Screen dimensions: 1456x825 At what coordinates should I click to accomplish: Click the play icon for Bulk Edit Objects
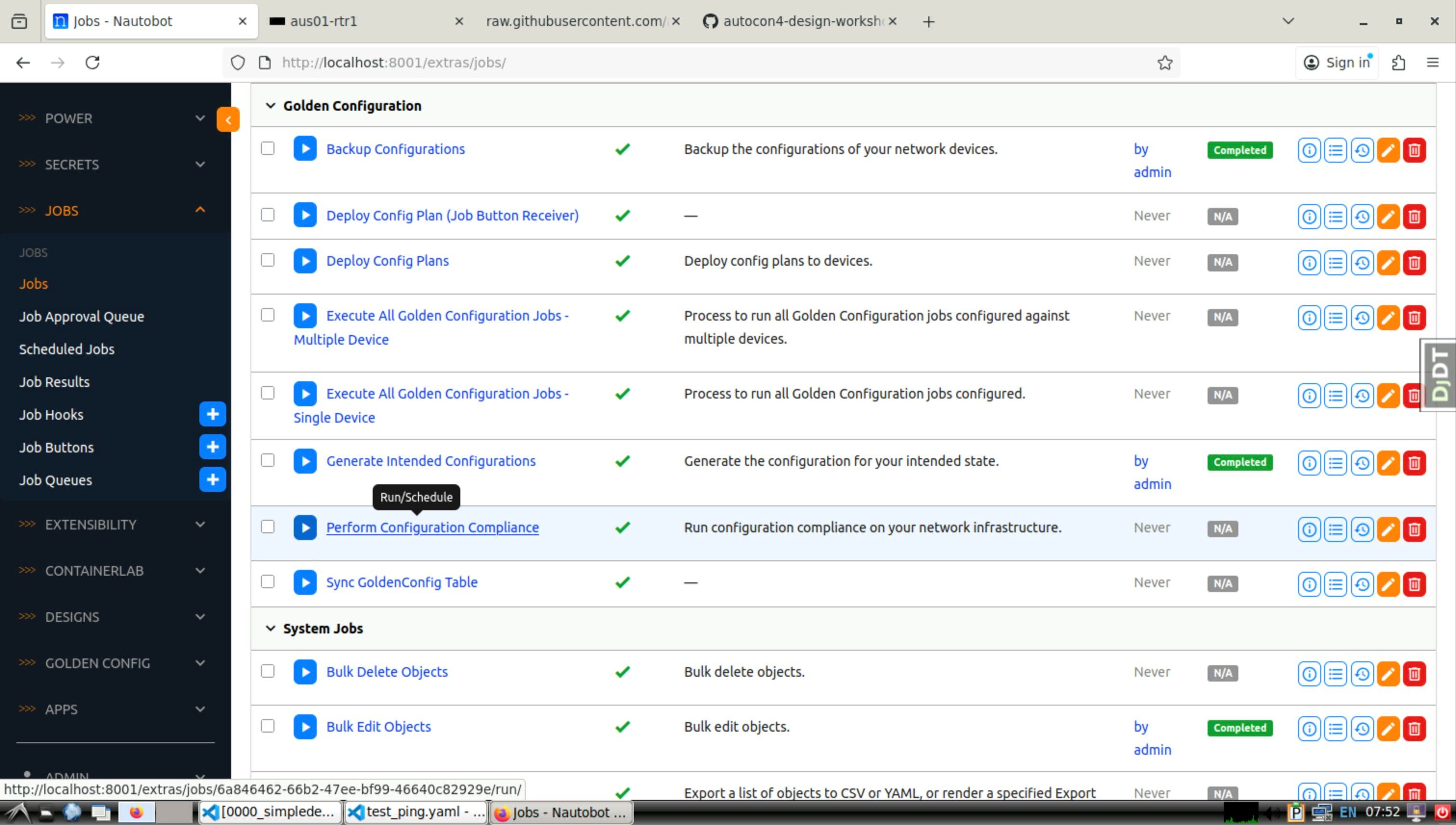pos(305,727)
